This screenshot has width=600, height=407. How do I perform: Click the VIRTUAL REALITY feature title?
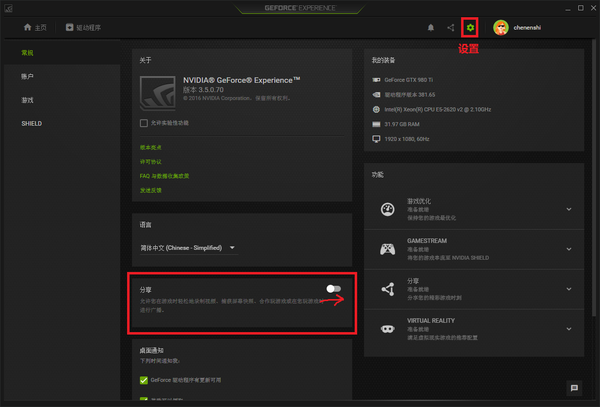point(431,321)
